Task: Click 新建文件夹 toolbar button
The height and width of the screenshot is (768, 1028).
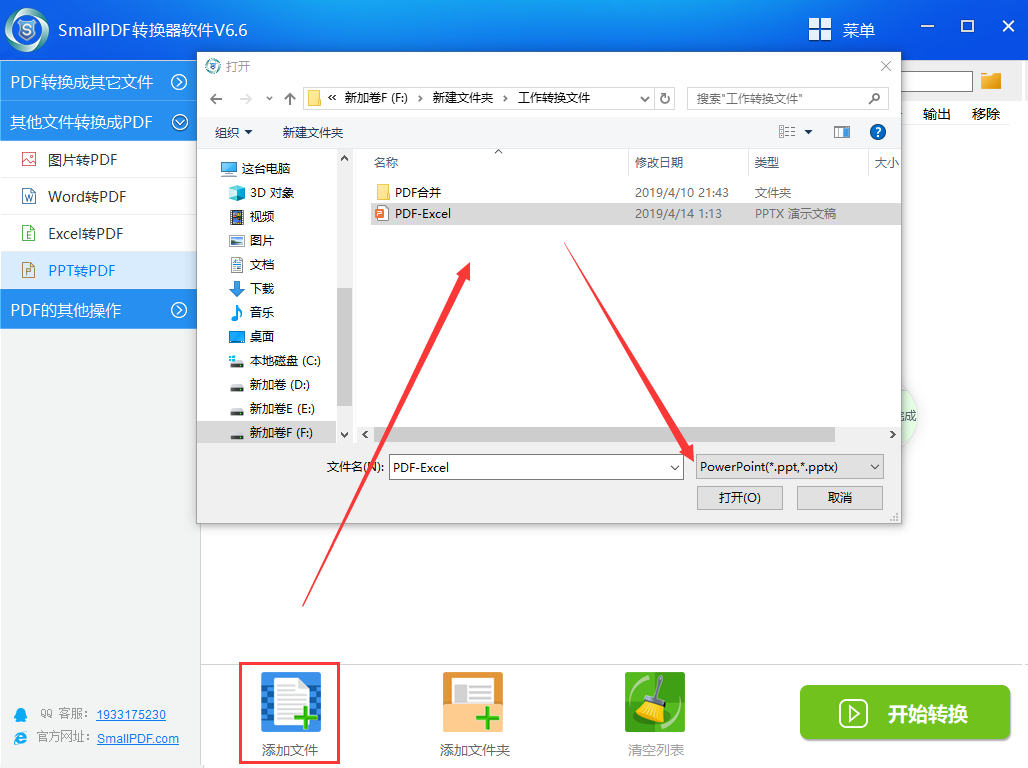Action: click(x=313, y=132)
